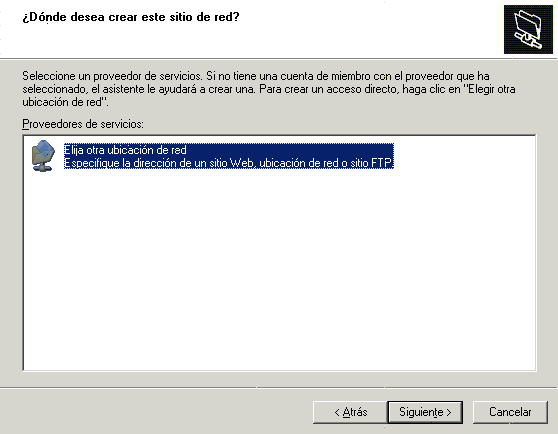Image resolution: width=558 pixels, height=434 pixels.
Task: Select the 'Elija otra ubicación de red' entry
Action: pyautogui.click(x=125, y=150)
